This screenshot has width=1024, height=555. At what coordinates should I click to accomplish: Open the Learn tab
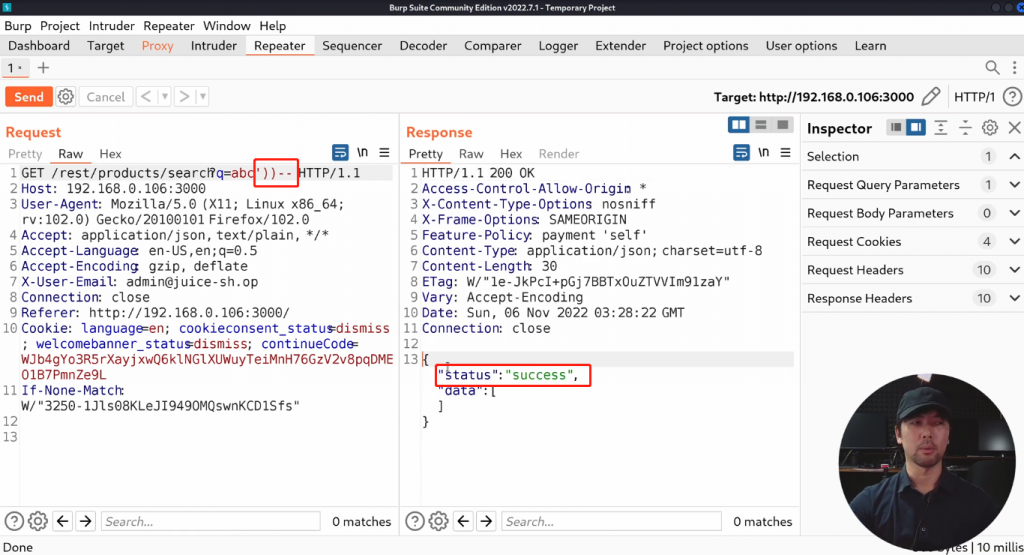[871, 46]
